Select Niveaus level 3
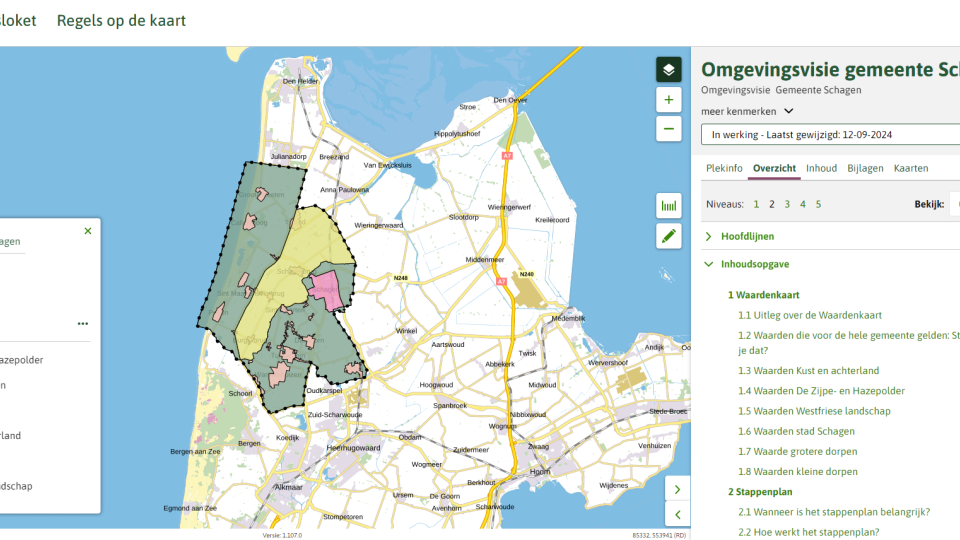Screen dimensions: 960x540 (787, 204)
